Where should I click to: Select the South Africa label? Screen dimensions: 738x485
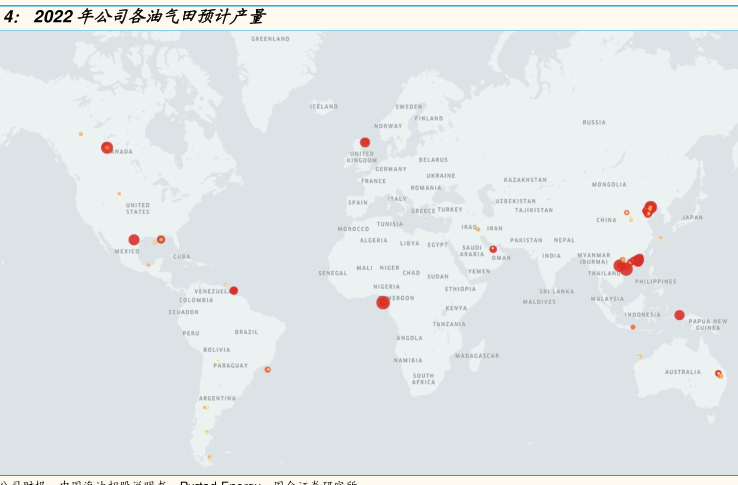click(424, 379)
